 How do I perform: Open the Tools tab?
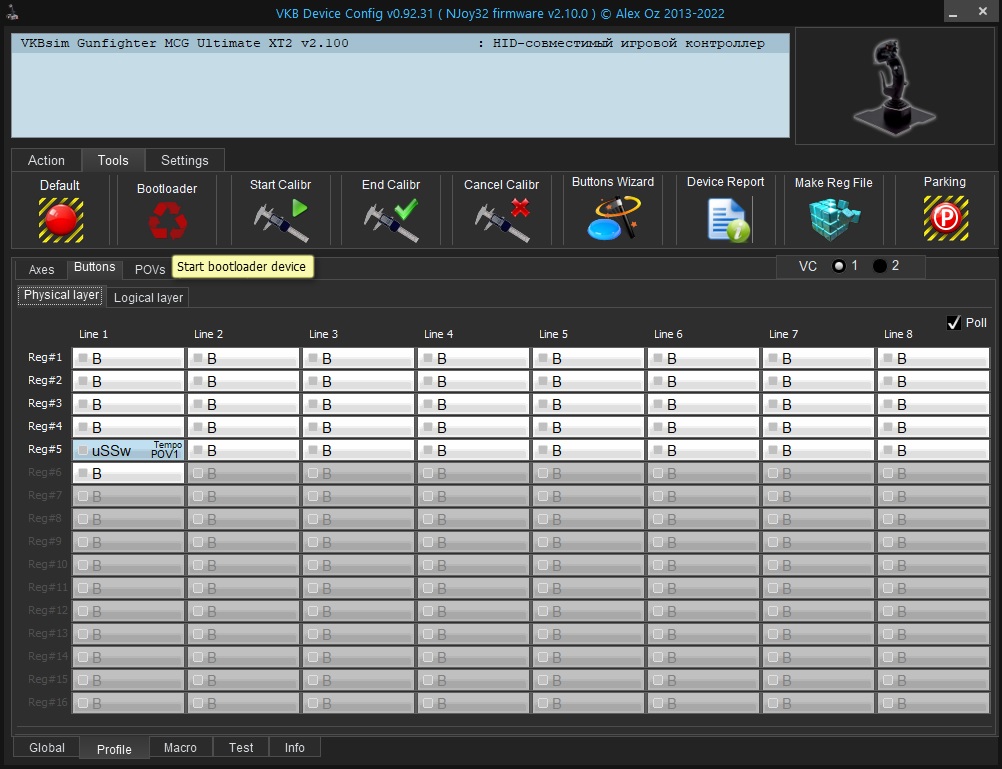pos(113,160)
